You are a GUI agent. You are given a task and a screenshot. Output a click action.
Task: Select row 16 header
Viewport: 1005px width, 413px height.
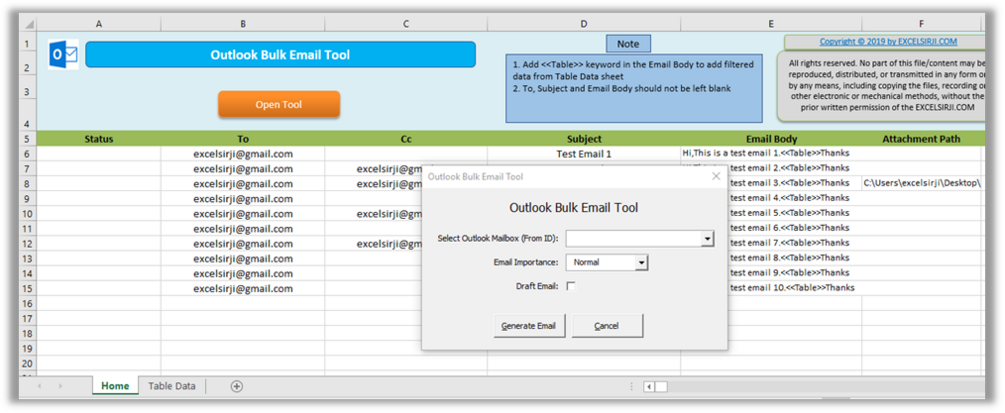[28, 303]
